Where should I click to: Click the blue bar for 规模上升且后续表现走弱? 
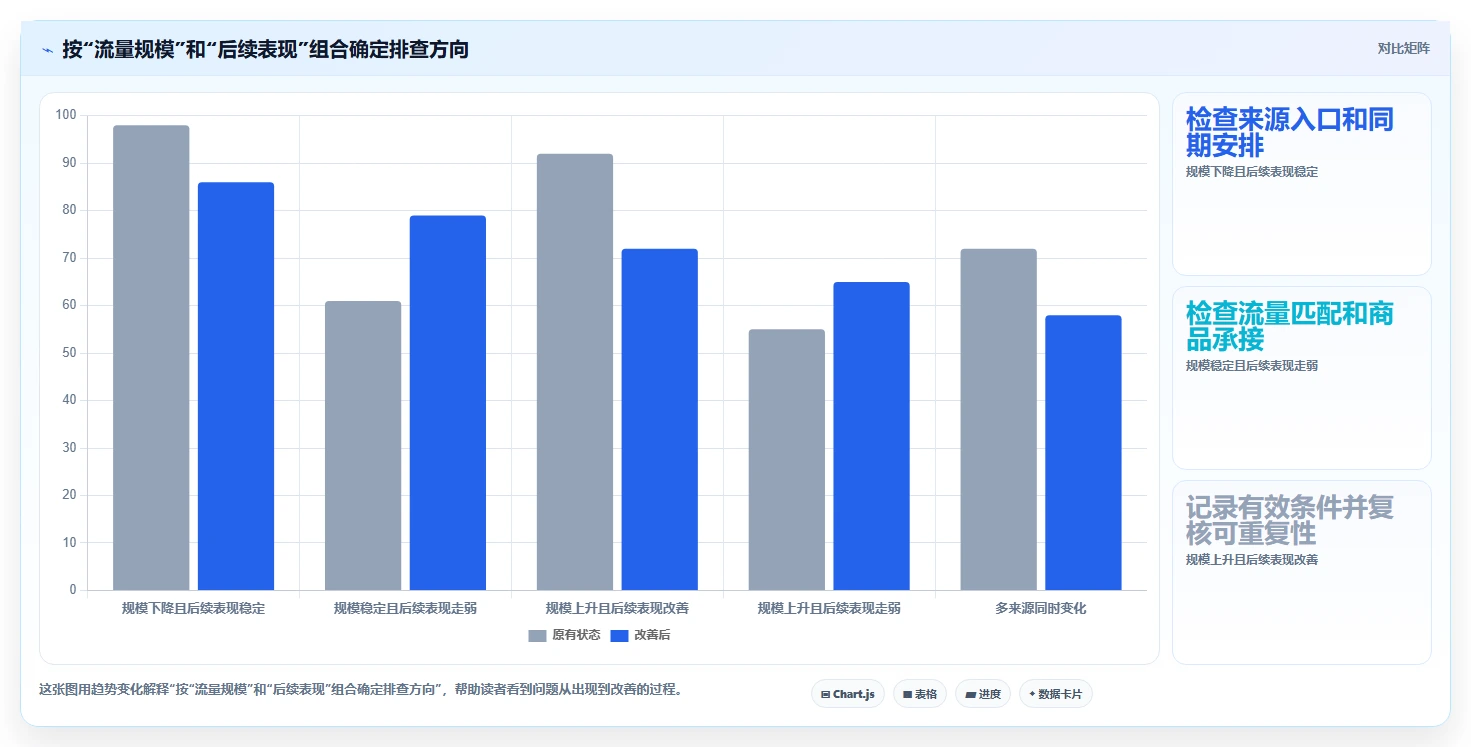[872, 436]
